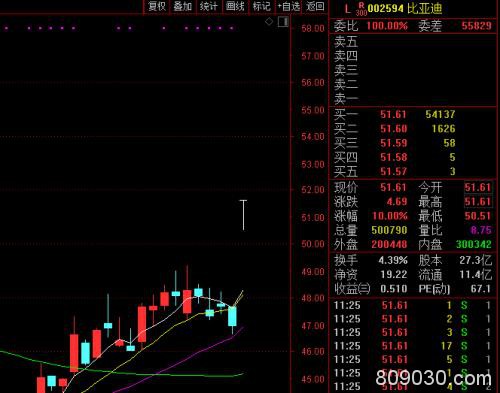This screenshot has height=393, width=500.
Task: Click the 买四 price 51.58 row
Action: (x=413, y=157)
